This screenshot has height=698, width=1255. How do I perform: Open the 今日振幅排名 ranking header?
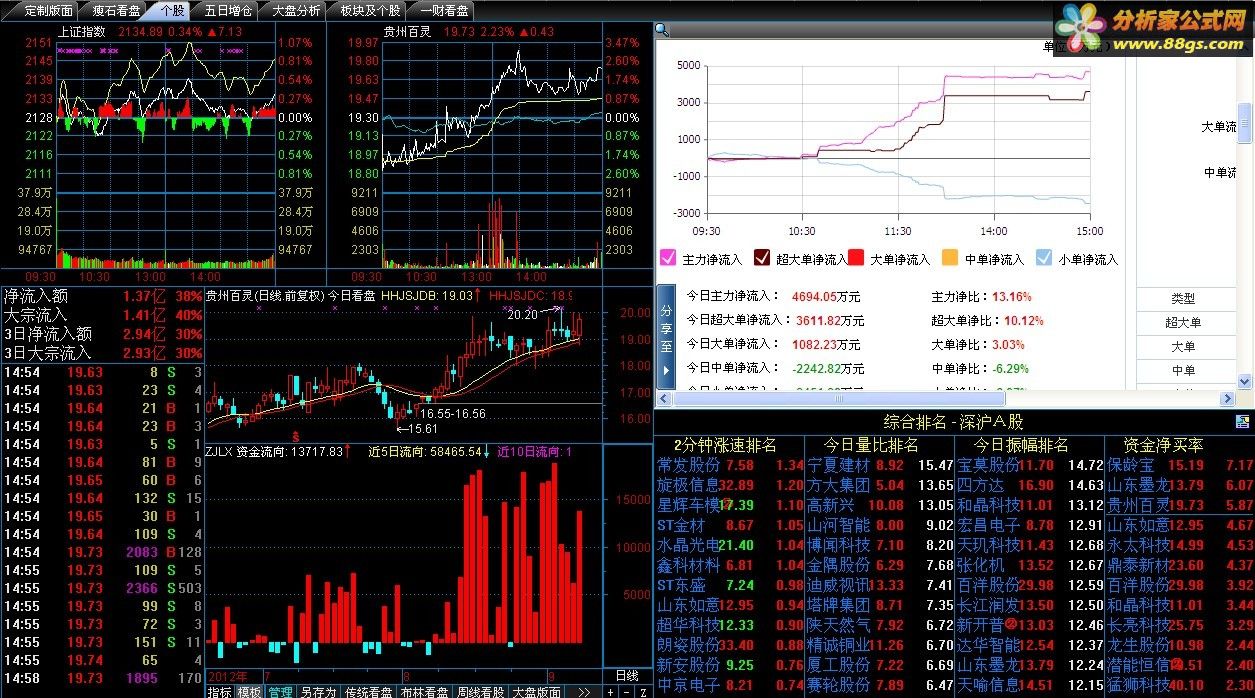pyautogui.click(x=1022, y=445)
